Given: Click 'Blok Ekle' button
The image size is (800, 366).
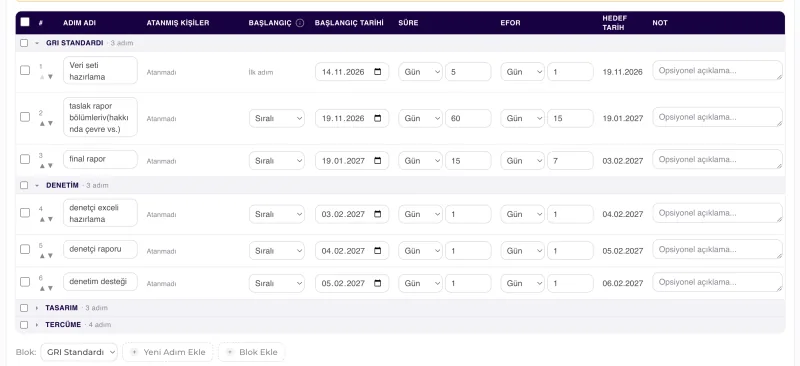Looking at the screenshot, I should pos(252,352).
